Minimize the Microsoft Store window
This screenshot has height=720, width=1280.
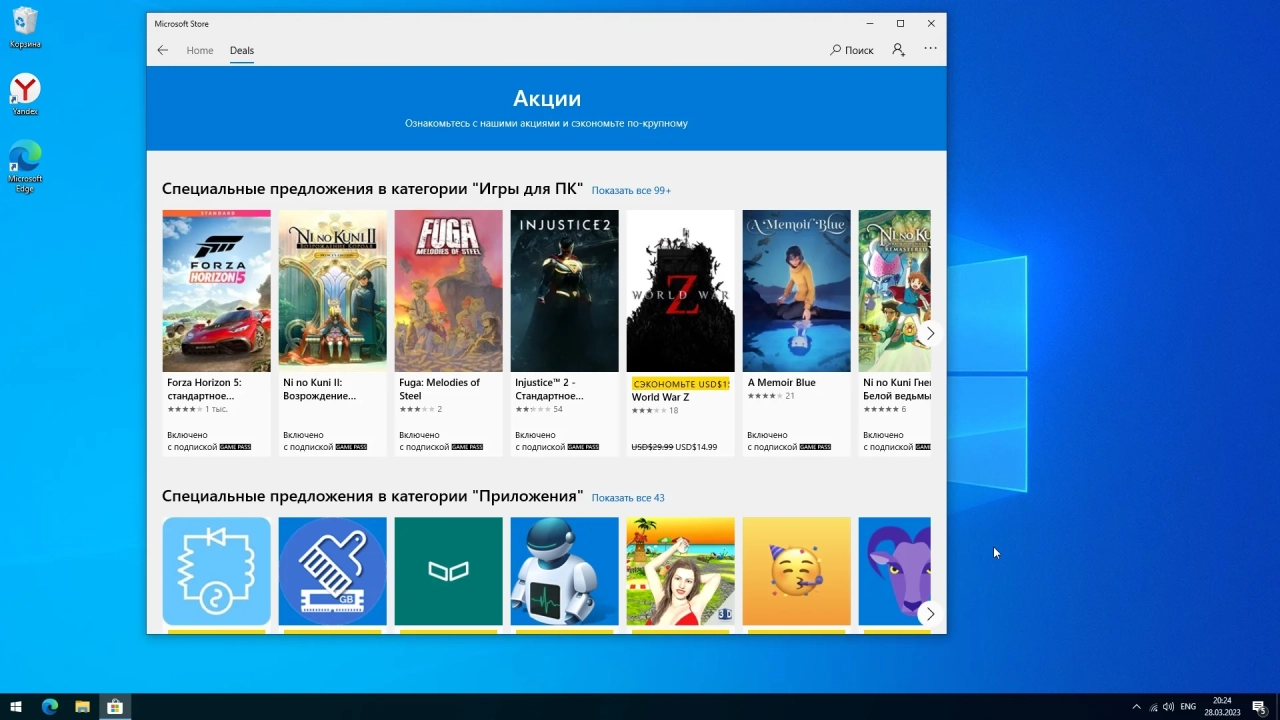(869, 23)
